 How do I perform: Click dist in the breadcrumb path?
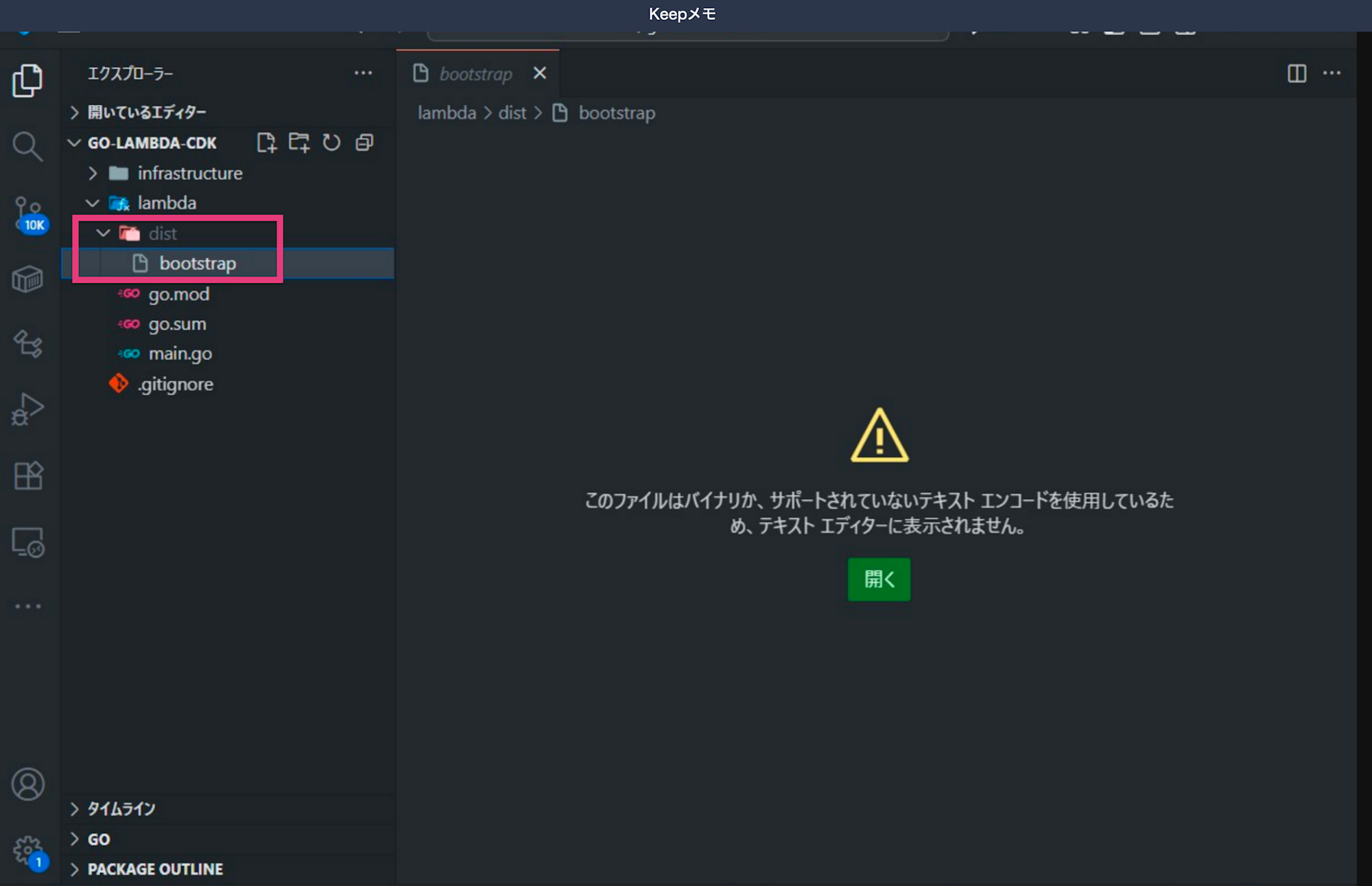point(512,113)
